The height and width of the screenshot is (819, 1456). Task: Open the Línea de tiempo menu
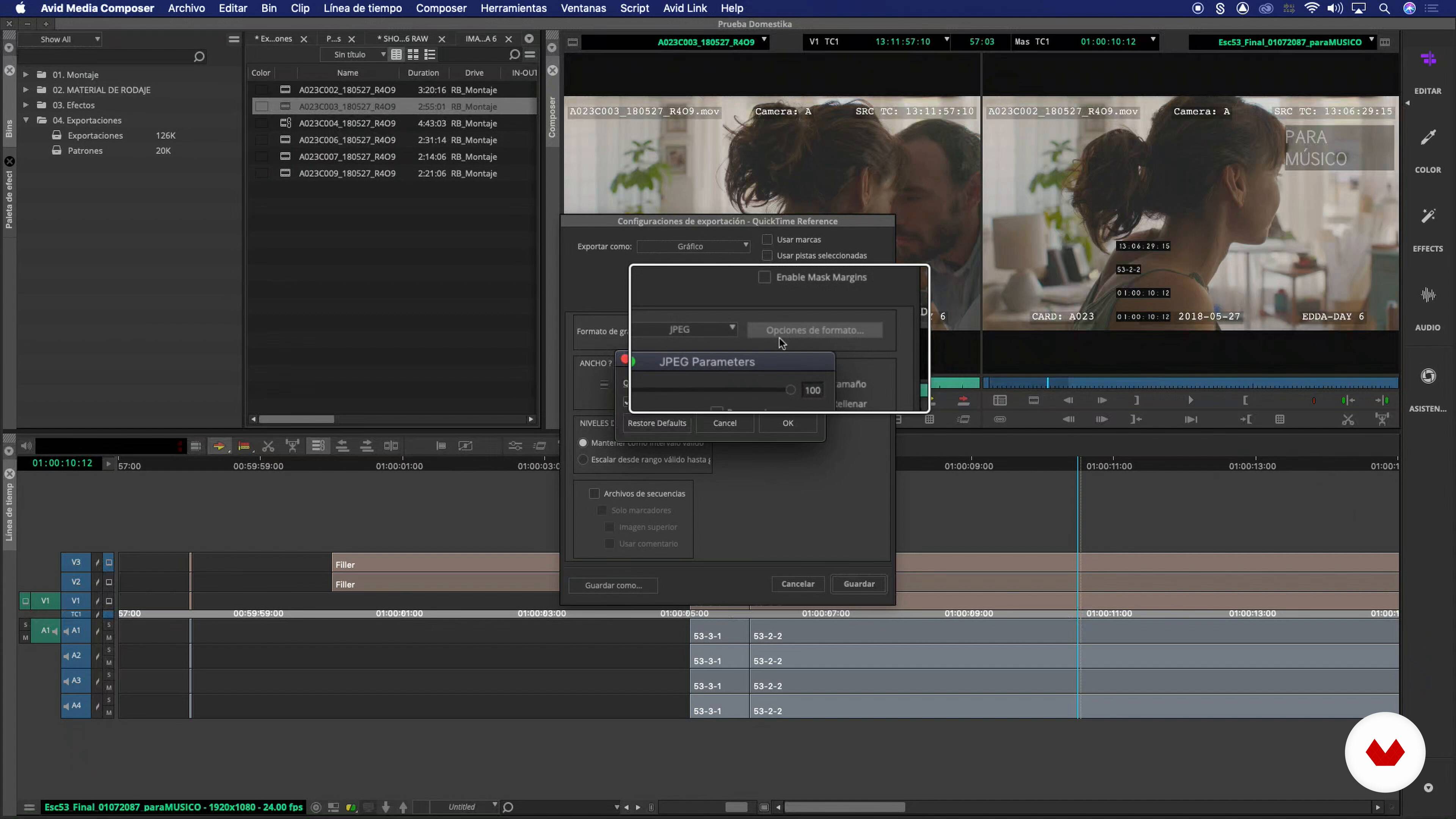(x=363, y=8)
